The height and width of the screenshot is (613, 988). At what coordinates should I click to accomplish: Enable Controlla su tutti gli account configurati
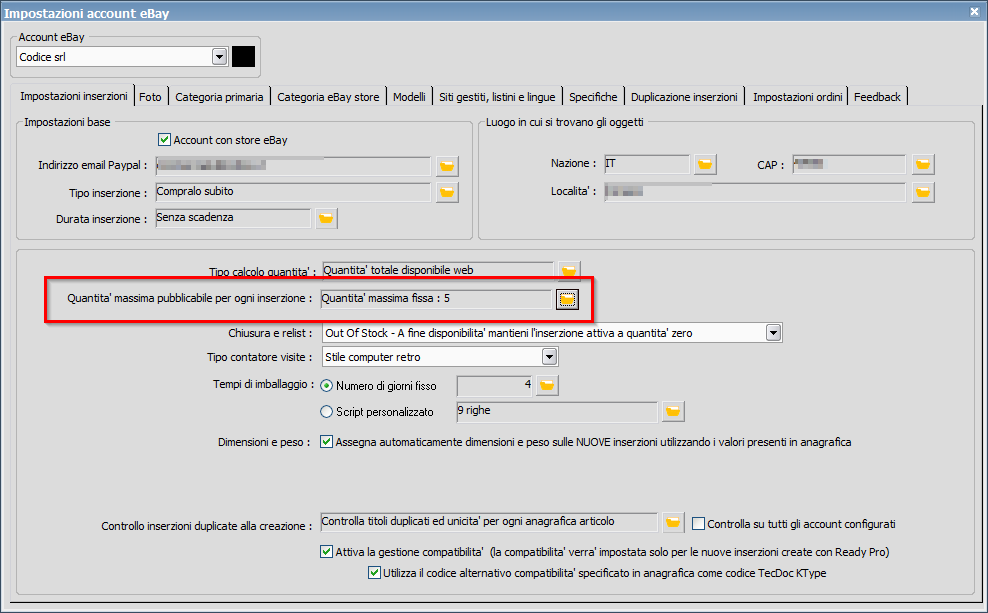(x=698, y=524)
